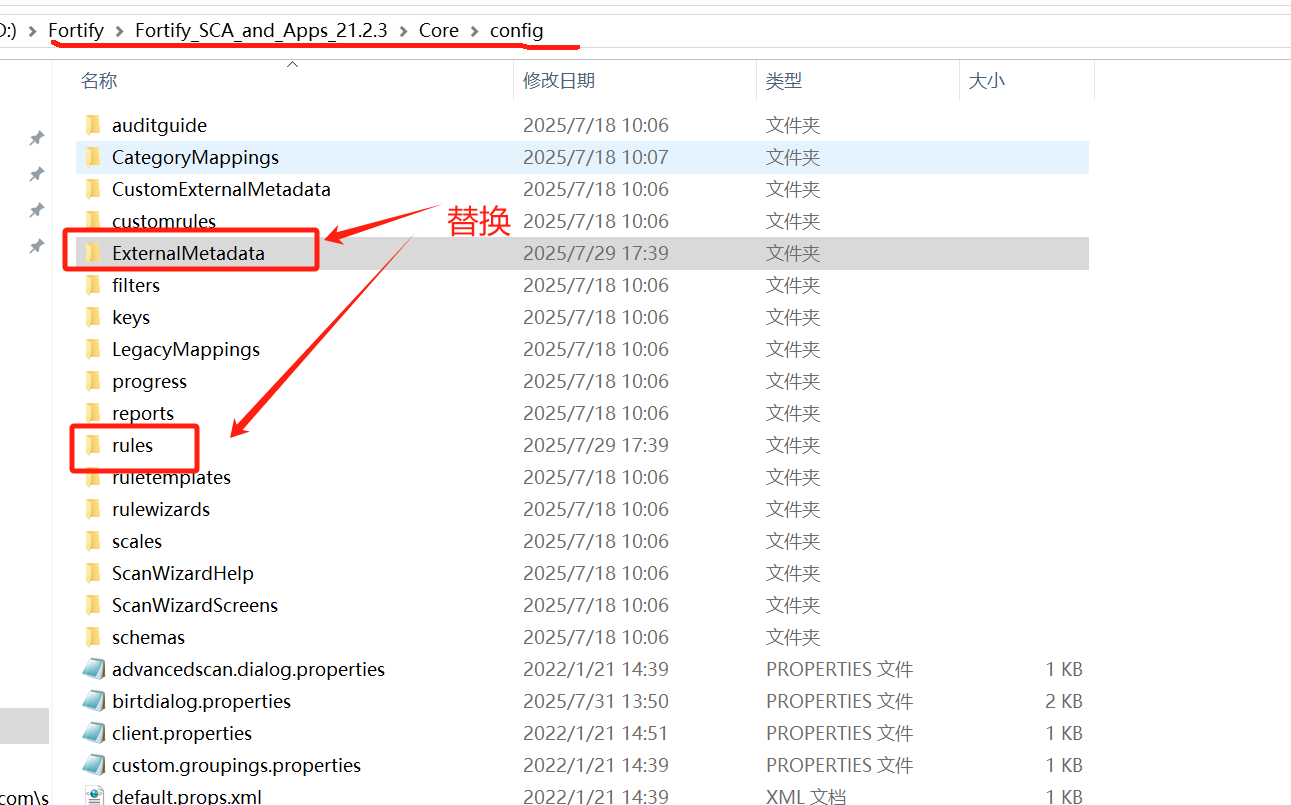Click the third pin icon in quick access
Image resolution: width=1291 pixels, height=805 pixels.
(36, 210)
